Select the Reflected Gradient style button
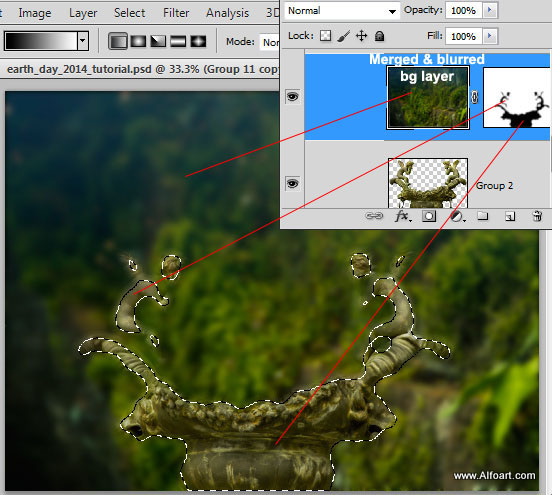Image resolution: width=552 pixels, height=495 pixels. [178, 42]
